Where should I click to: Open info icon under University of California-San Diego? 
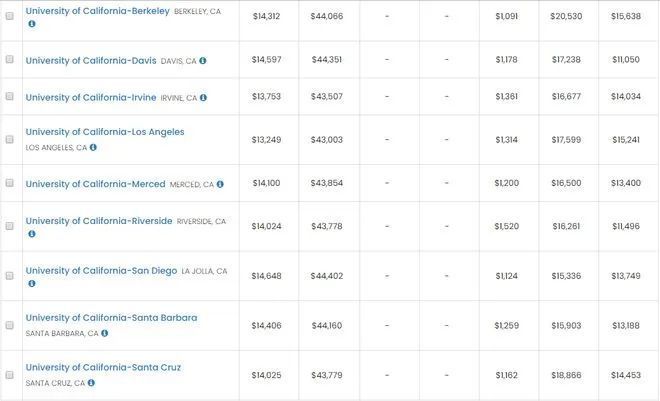click(x=32, y=284)
